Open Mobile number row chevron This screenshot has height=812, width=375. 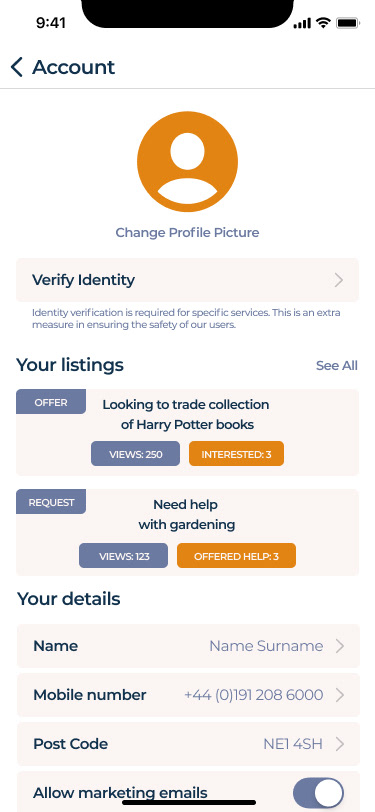coord(340,695)
